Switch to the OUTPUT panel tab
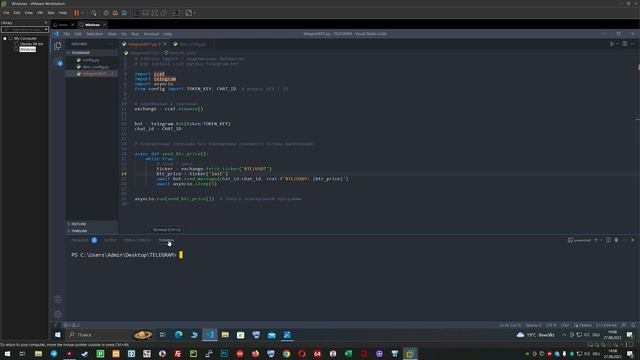The height and width of the screenshot is (360, 640). pyautogui.click(x=110, y=240)
